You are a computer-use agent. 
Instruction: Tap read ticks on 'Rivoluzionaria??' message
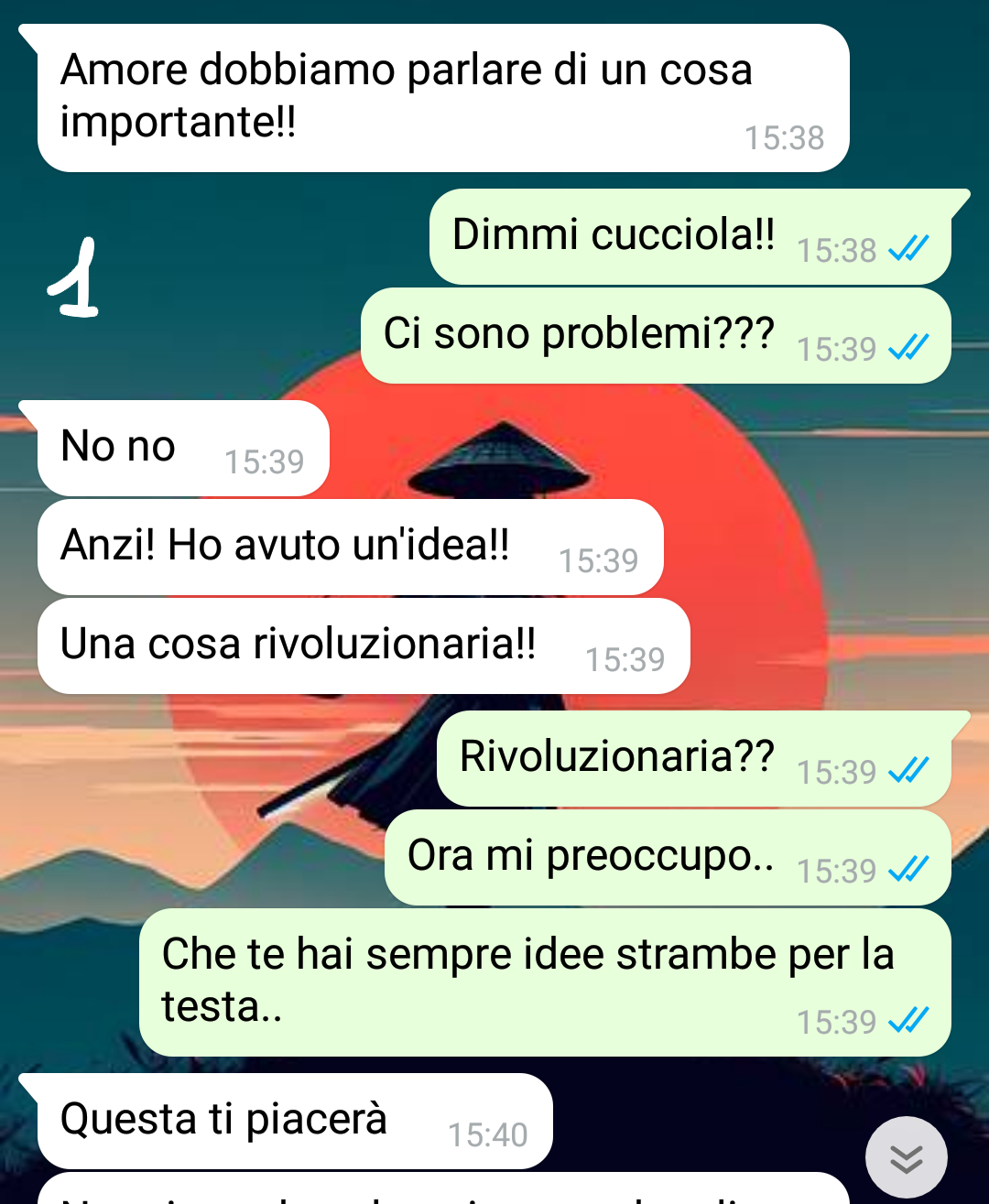click(908, 770)
